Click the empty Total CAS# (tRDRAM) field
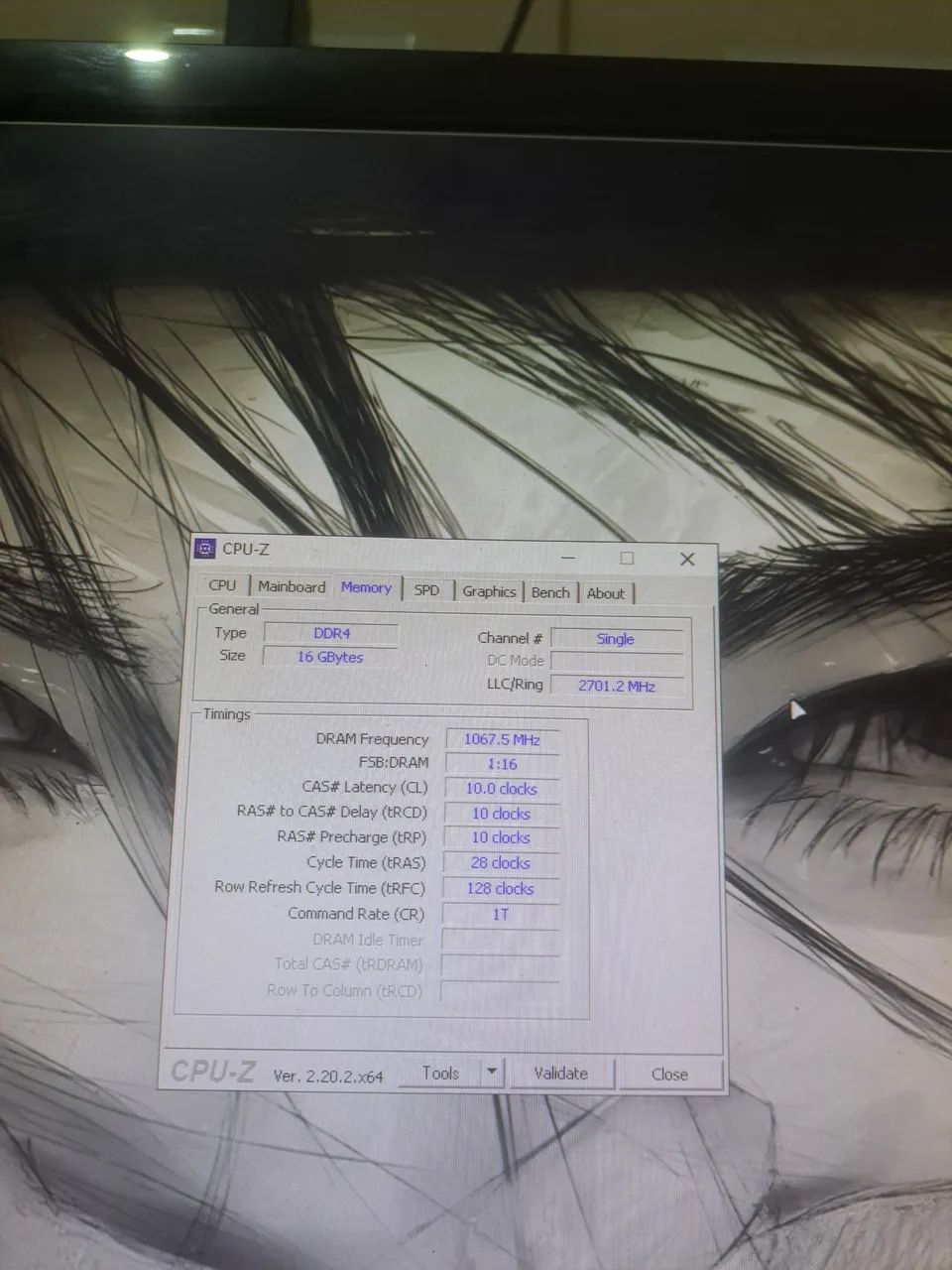Viewport: 952px width, 1270px height. [500, 964]
